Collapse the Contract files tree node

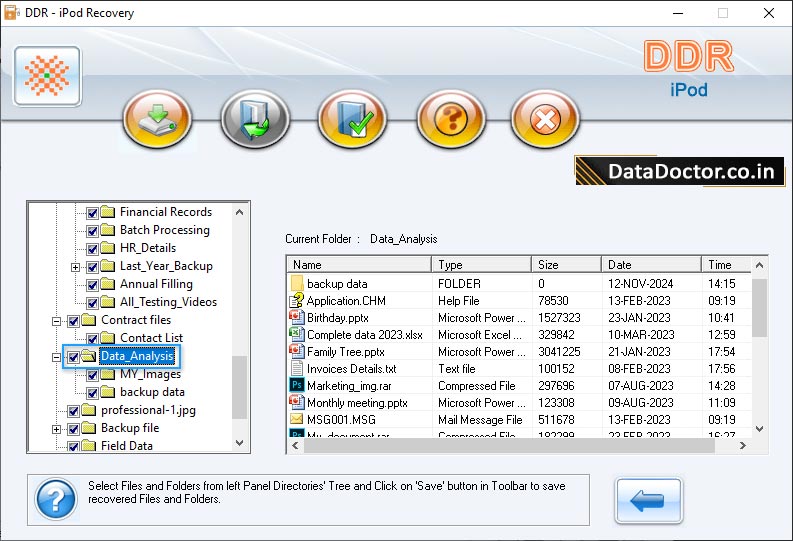coord(57,321)
